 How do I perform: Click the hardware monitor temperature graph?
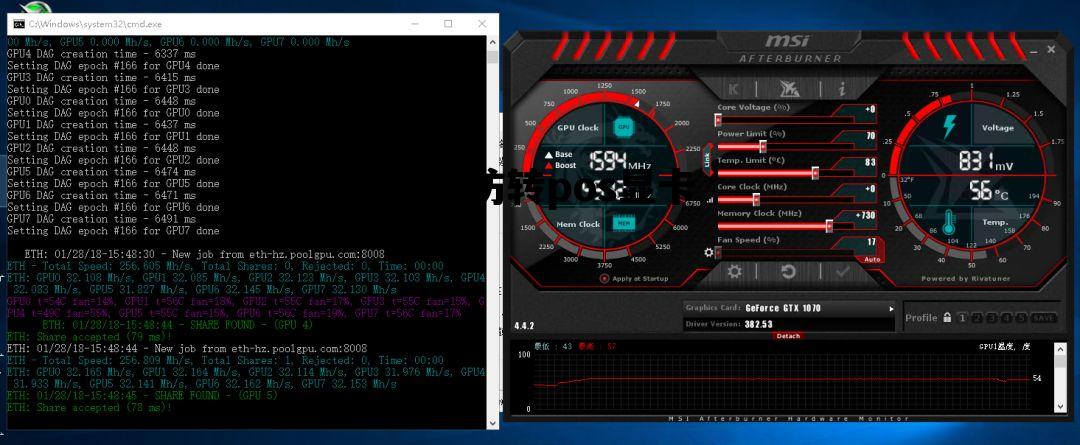pos(783,382)
